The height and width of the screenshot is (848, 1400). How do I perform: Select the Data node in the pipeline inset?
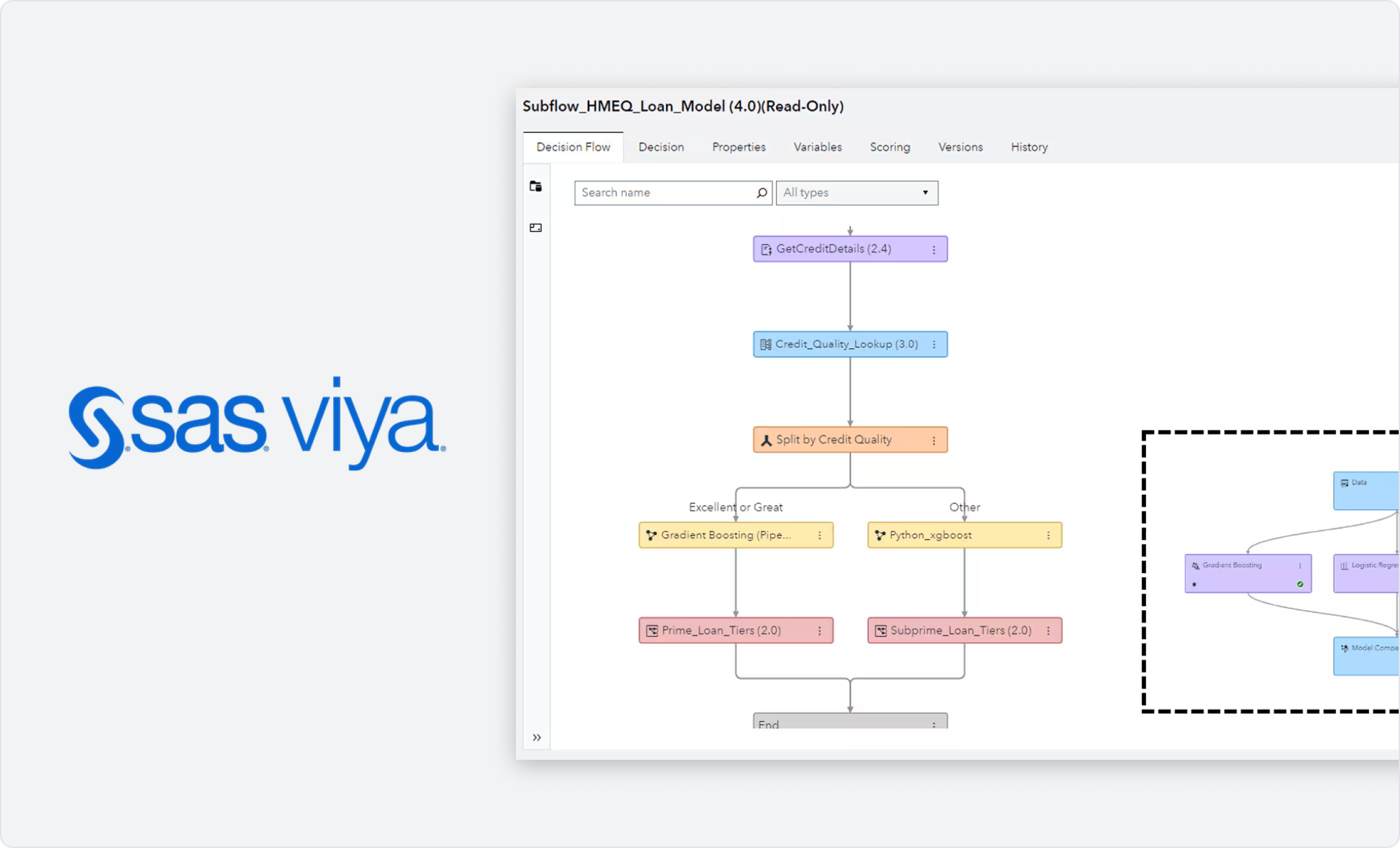(1366, 491)
